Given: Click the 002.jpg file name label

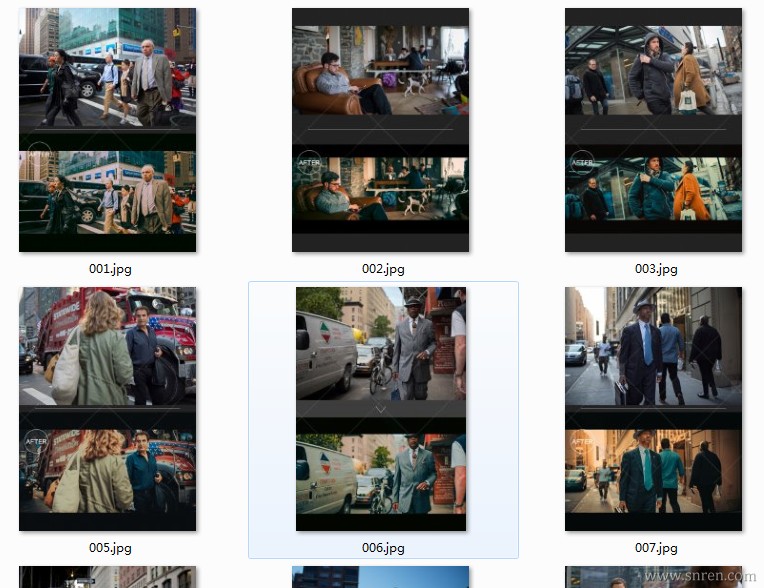Looking at the screenshot, I should [383, 269].
